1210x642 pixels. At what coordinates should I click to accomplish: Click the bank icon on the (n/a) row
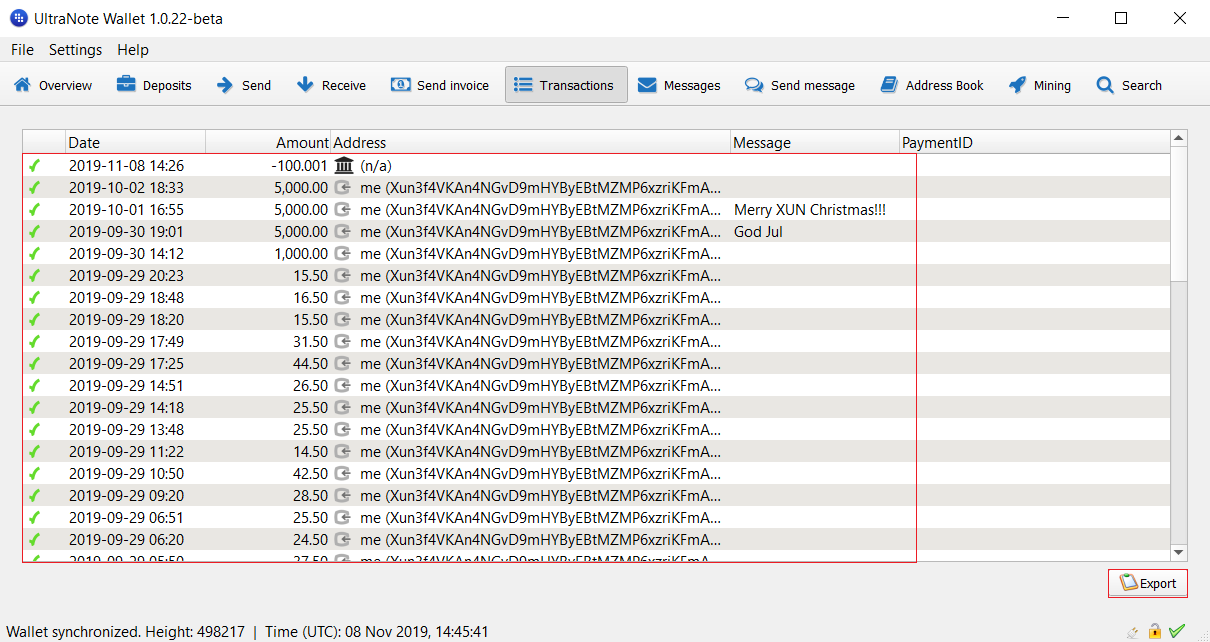[344, 165]
